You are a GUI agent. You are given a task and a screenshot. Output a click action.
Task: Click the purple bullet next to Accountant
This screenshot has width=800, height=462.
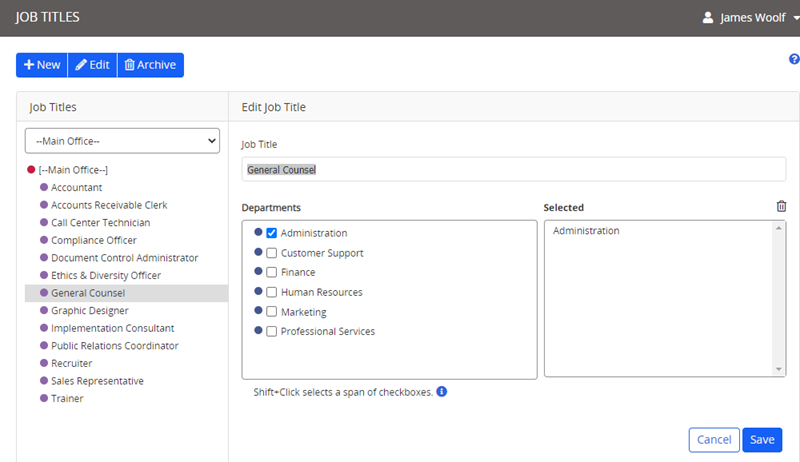coord(43,187)
